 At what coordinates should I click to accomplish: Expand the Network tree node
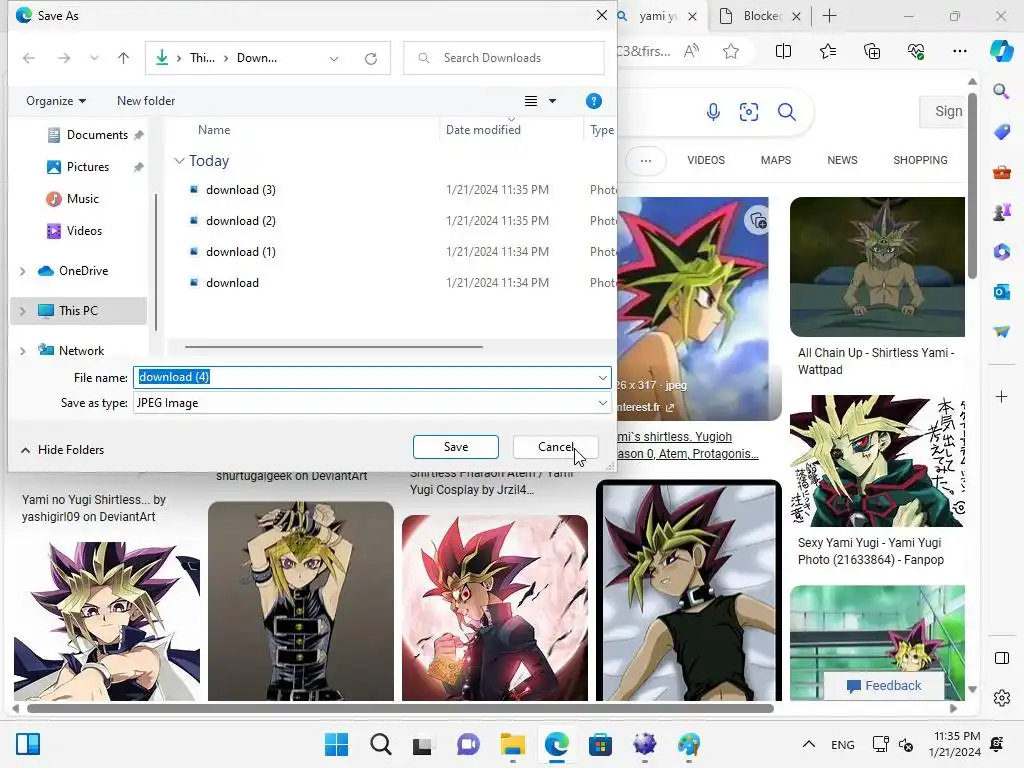[x=23, y=351]
